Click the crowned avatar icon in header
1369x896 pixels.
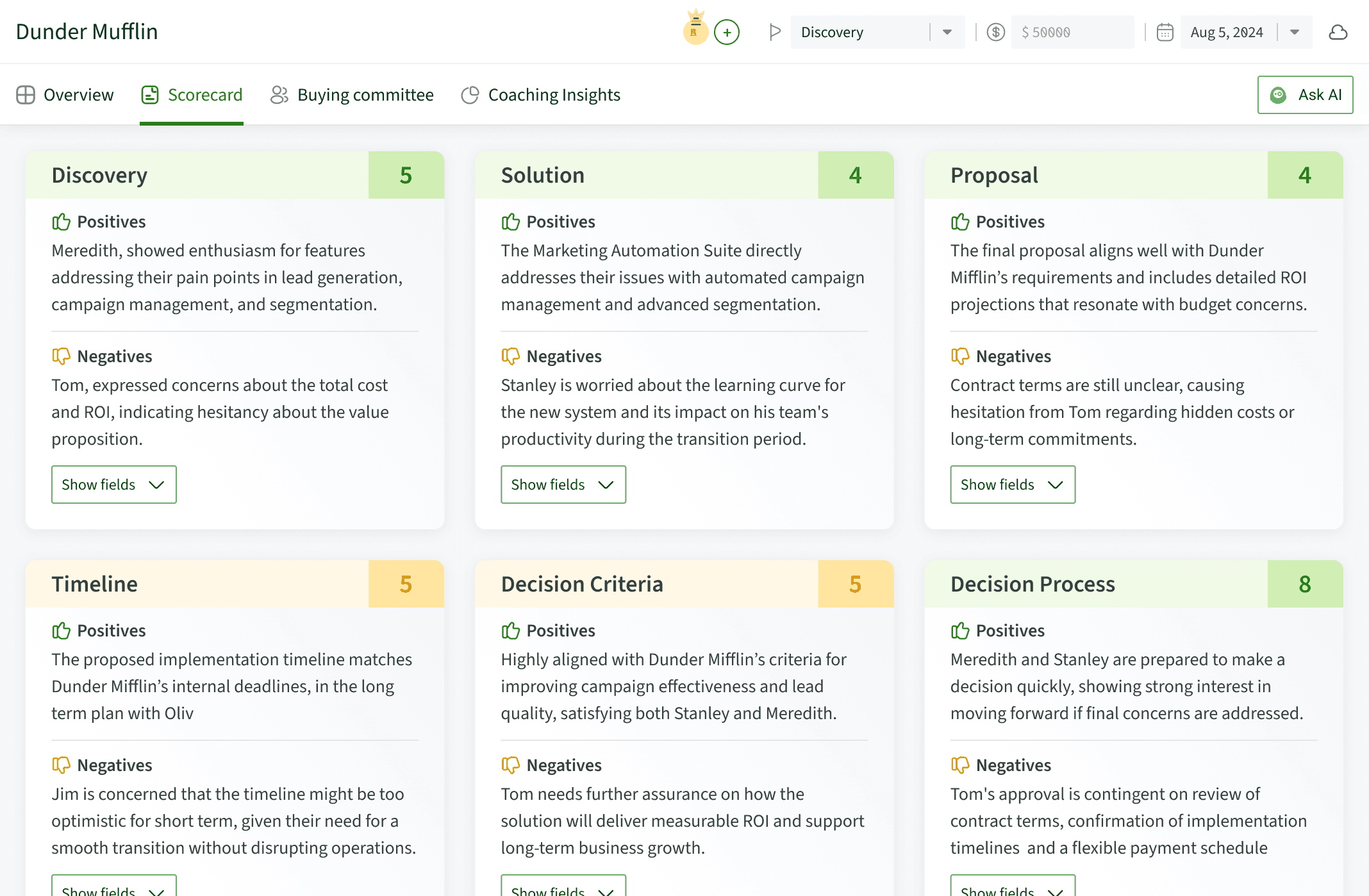click(695, 31)
